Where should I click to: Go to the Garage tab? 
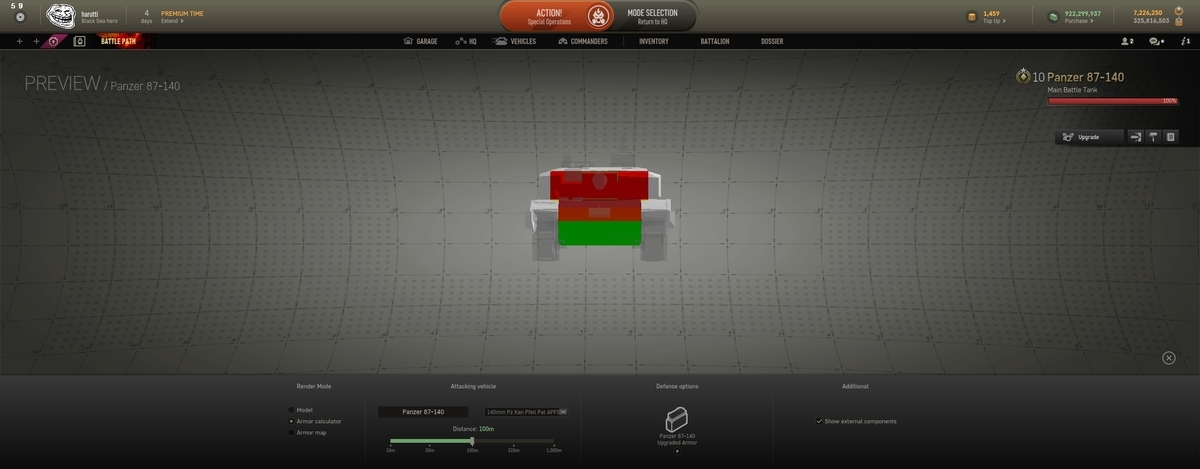[420, 41]
